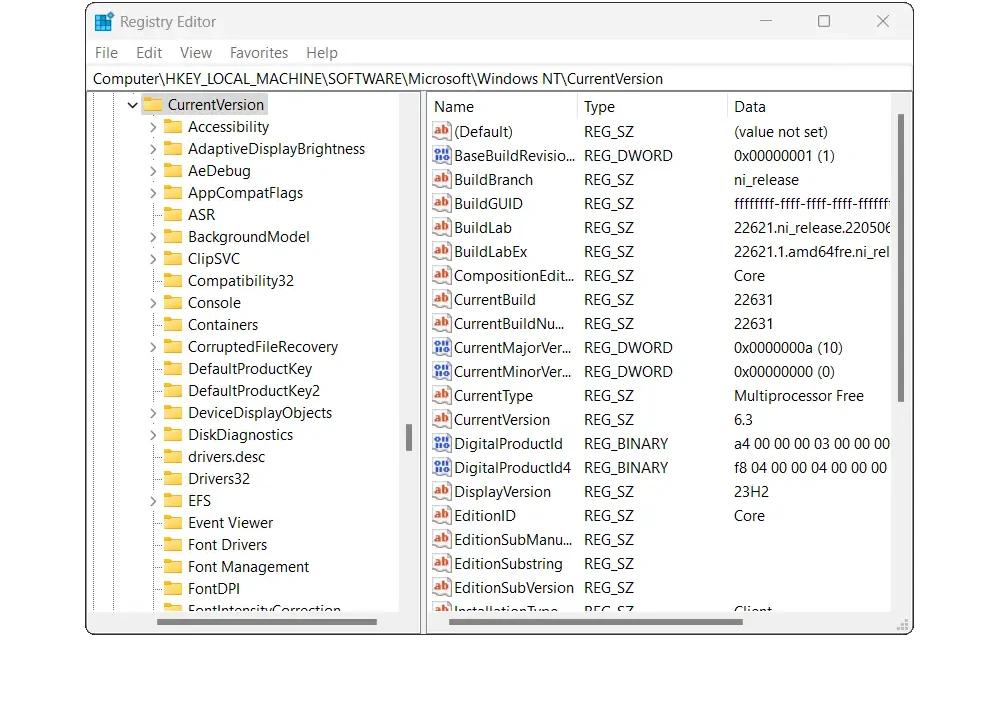Open the View menu

(195, 53)
